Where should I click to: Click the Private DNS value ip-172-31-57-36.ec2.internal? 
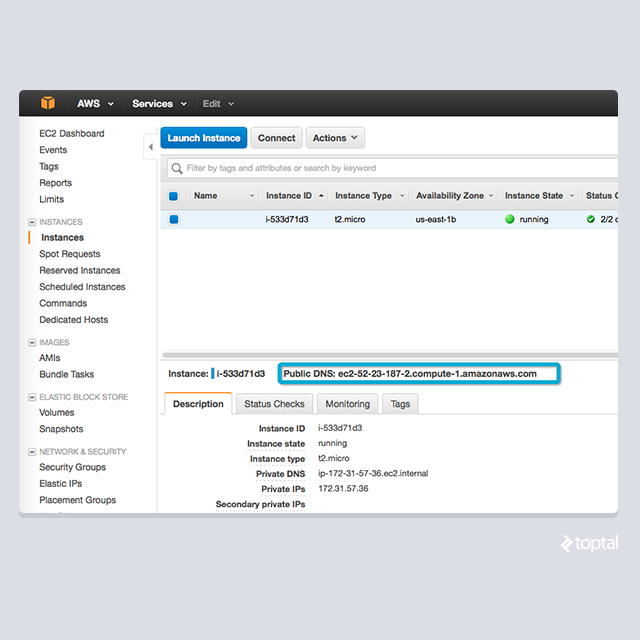point(373,473)
